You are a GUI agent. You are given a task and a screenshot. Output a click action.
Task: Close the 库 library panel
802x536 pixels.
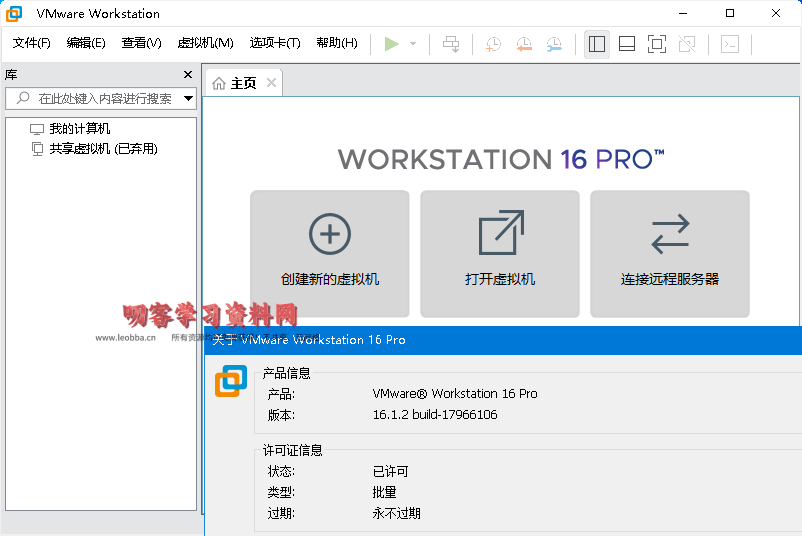coord(188,75)
